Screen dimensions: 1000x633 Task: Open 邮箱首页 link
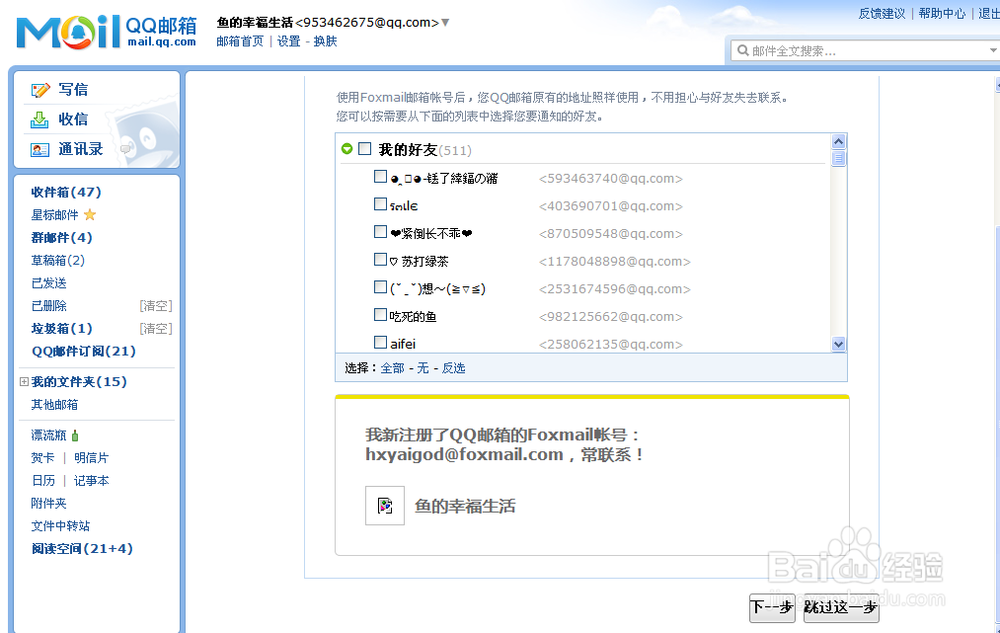(x=240, y=41)
